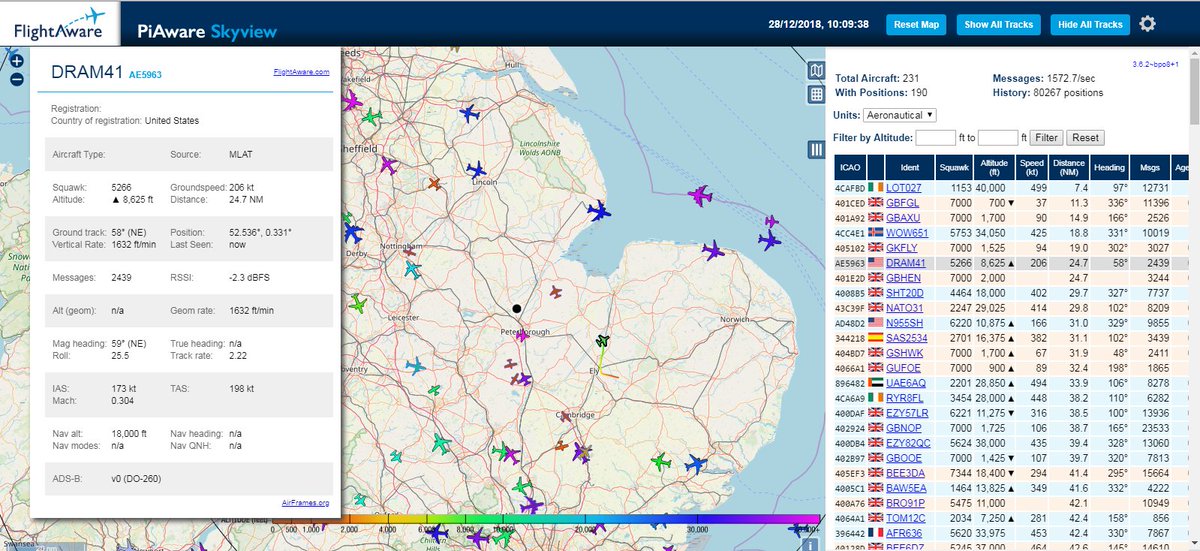This screenshot has width=1200, height=551.
Task: Open the DRAM41 ident link in table
Action: tap(905, 262)
